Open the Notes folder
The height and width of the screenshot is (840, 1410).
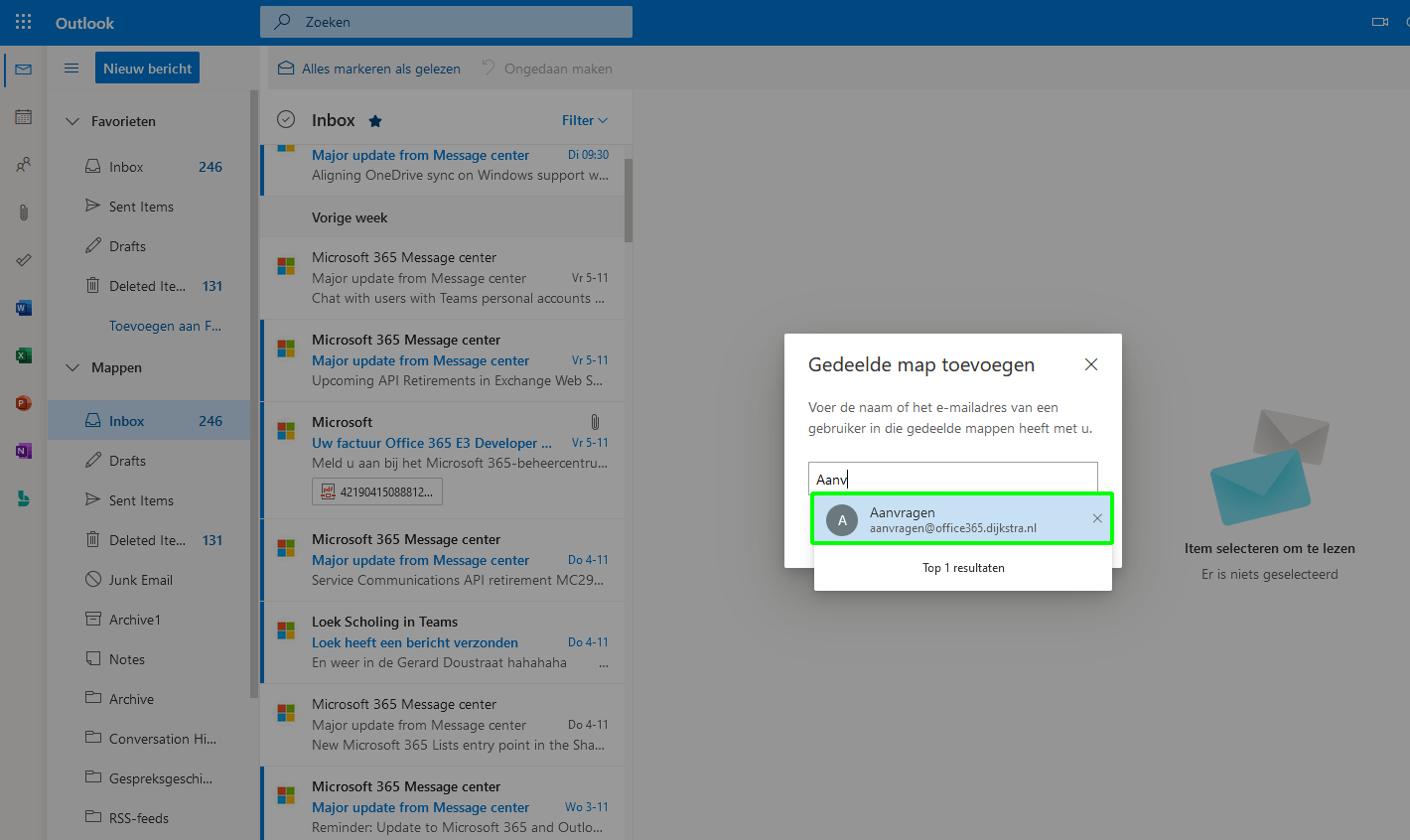(150, 659)
